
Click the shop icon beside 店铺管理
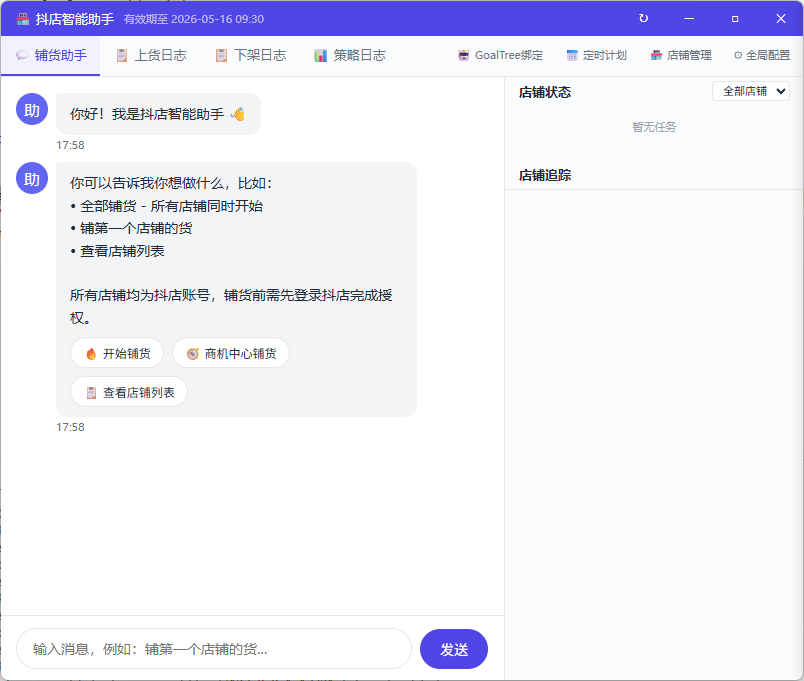pyautogui.click(x=656, y=55)
